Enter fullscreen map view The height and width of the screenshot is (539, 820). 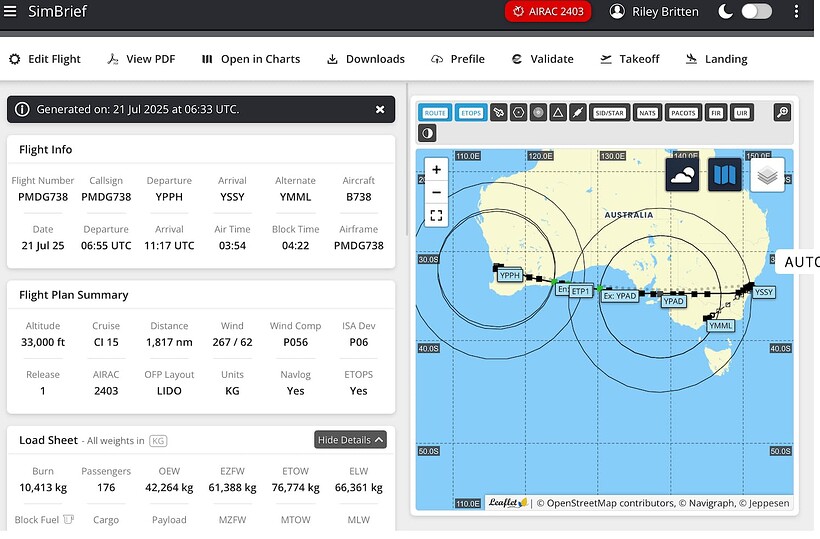[x=436, y=215]
